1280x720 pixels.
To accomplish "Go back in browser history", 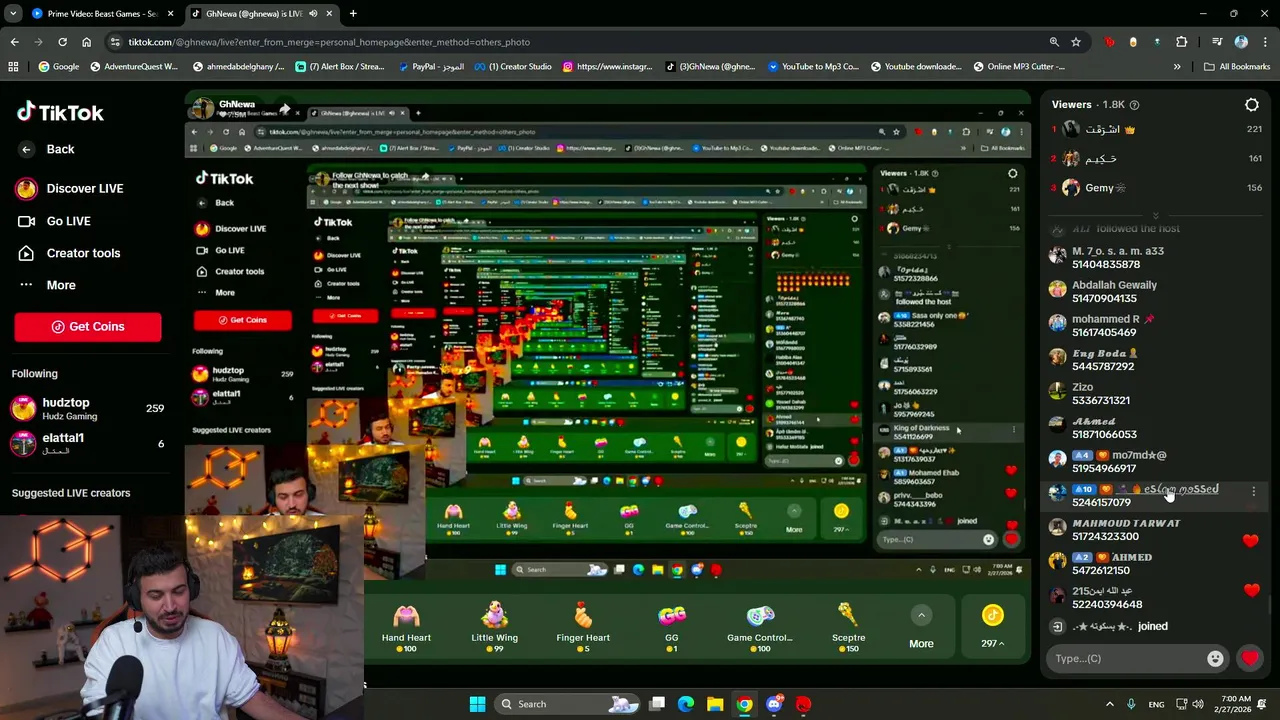I will (x=14, y=42).
